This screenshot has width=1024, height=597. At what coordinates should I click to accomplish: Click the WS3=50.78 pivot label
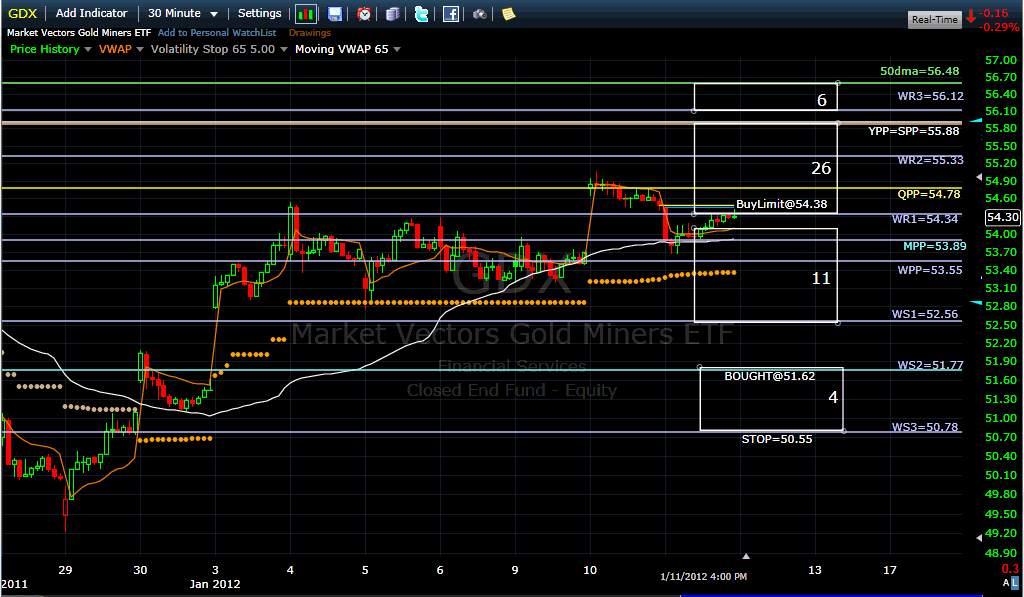(925, 427)
